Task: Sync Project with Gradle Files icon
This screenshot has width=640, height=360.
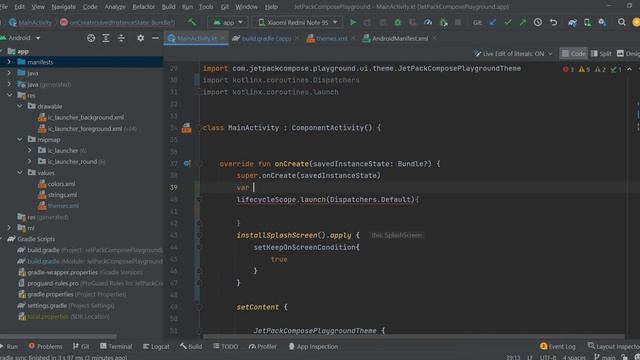Action: tap(572, 22)
